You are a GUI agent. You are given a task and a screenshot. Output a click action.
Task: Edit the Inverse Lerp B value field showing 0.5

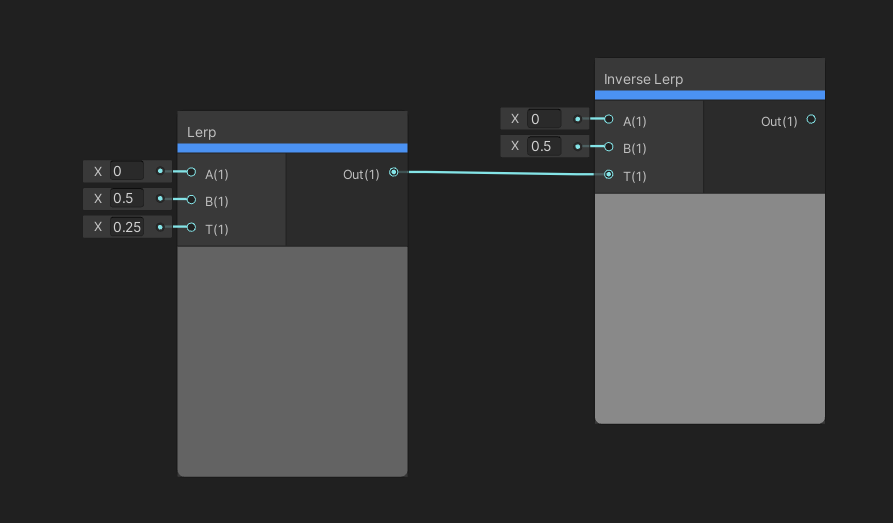[x=544, y=147]
